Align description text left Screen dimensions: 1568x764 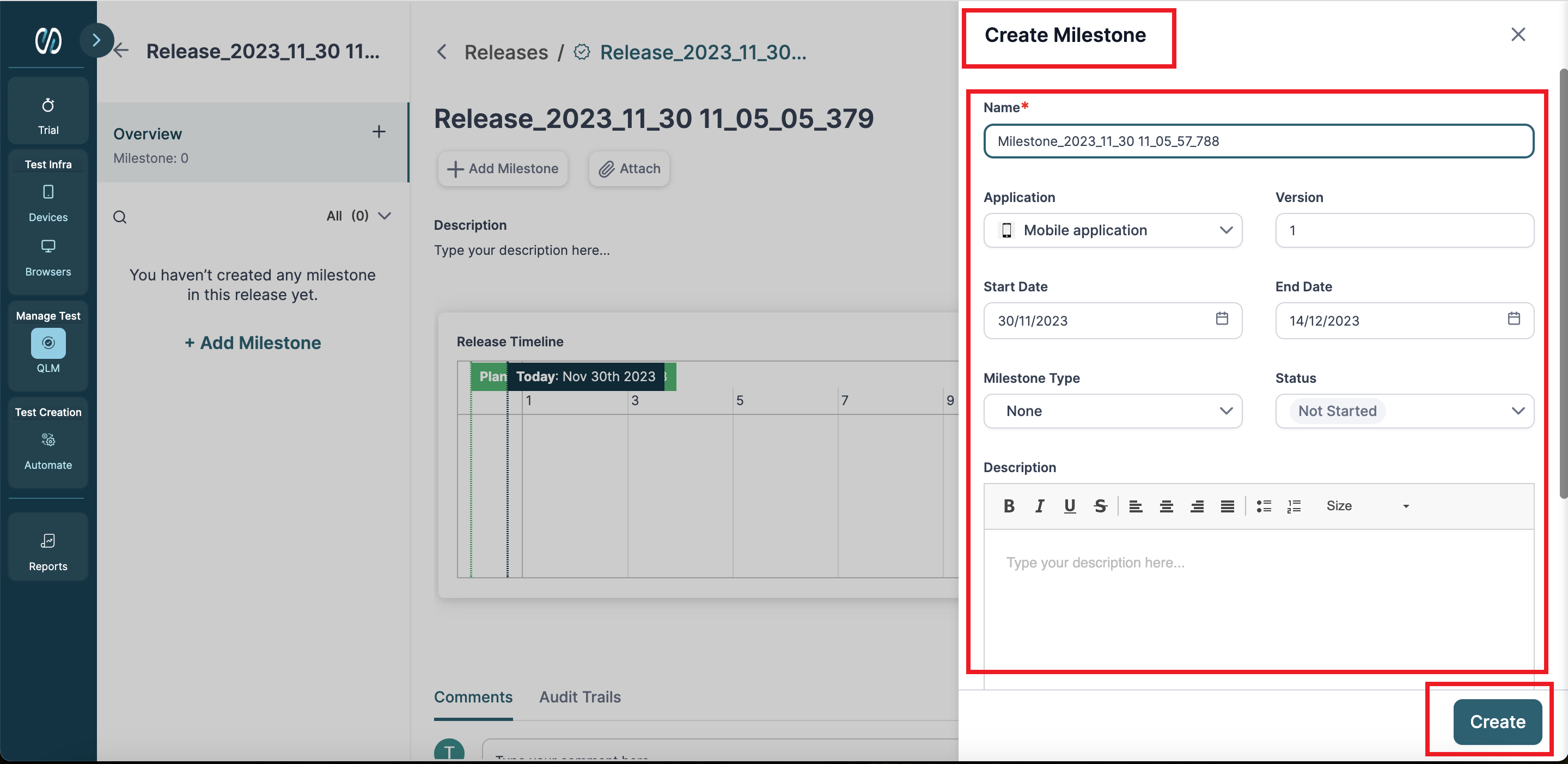[1135, 506]
